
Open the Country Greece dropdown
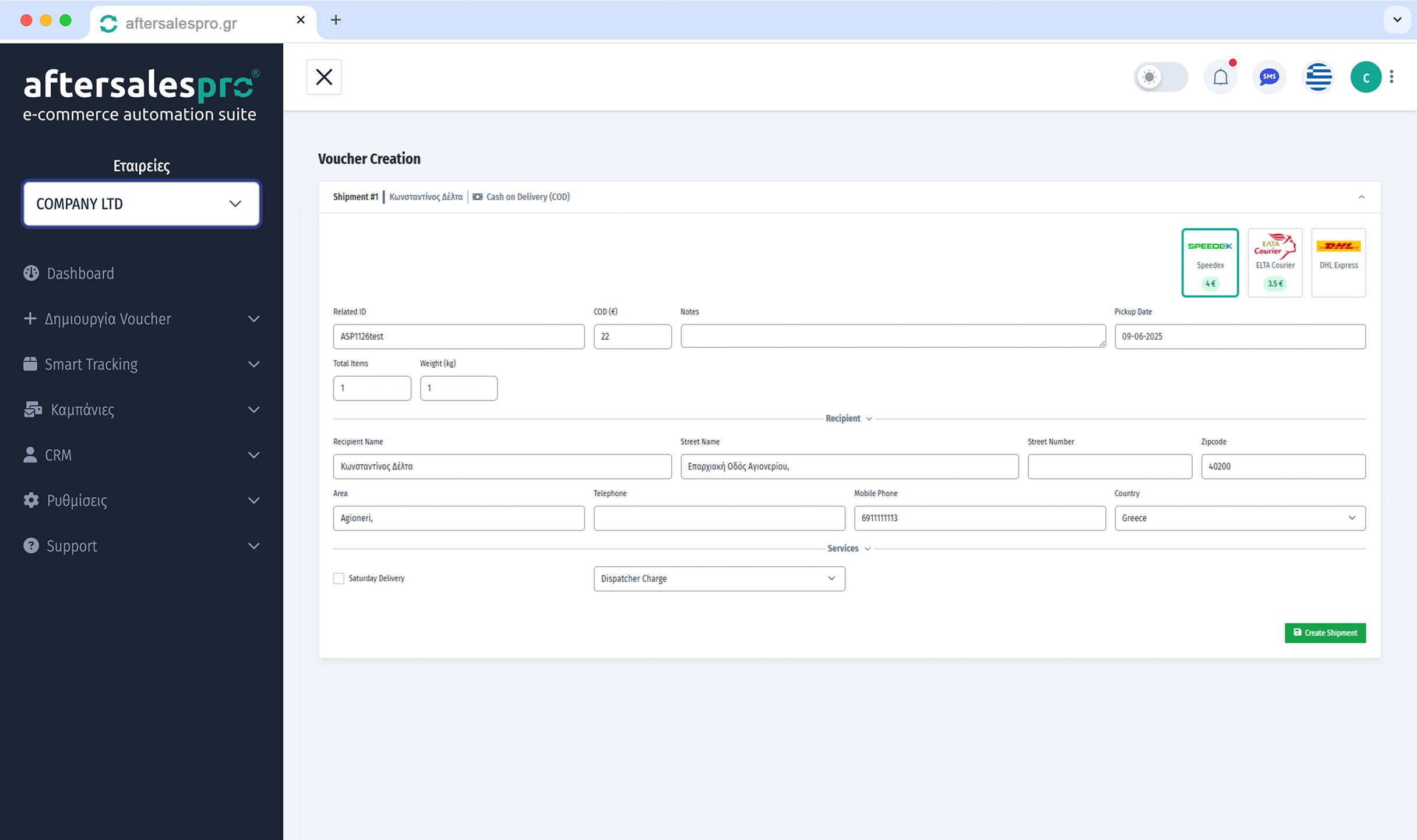pyautogui.click(x=1240, y=518)
